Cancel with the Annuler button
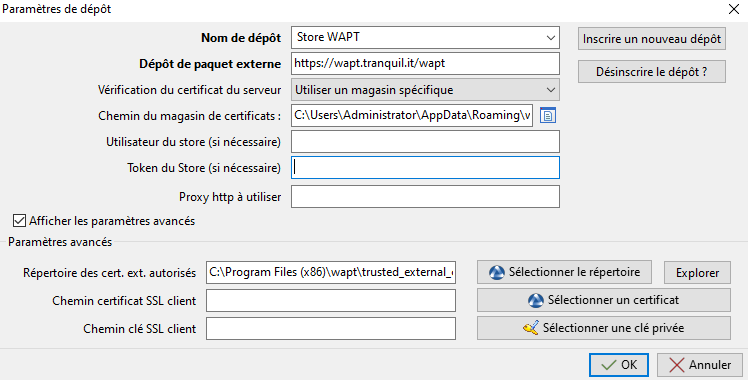748x380 pixels. click(x=700, y=365)
